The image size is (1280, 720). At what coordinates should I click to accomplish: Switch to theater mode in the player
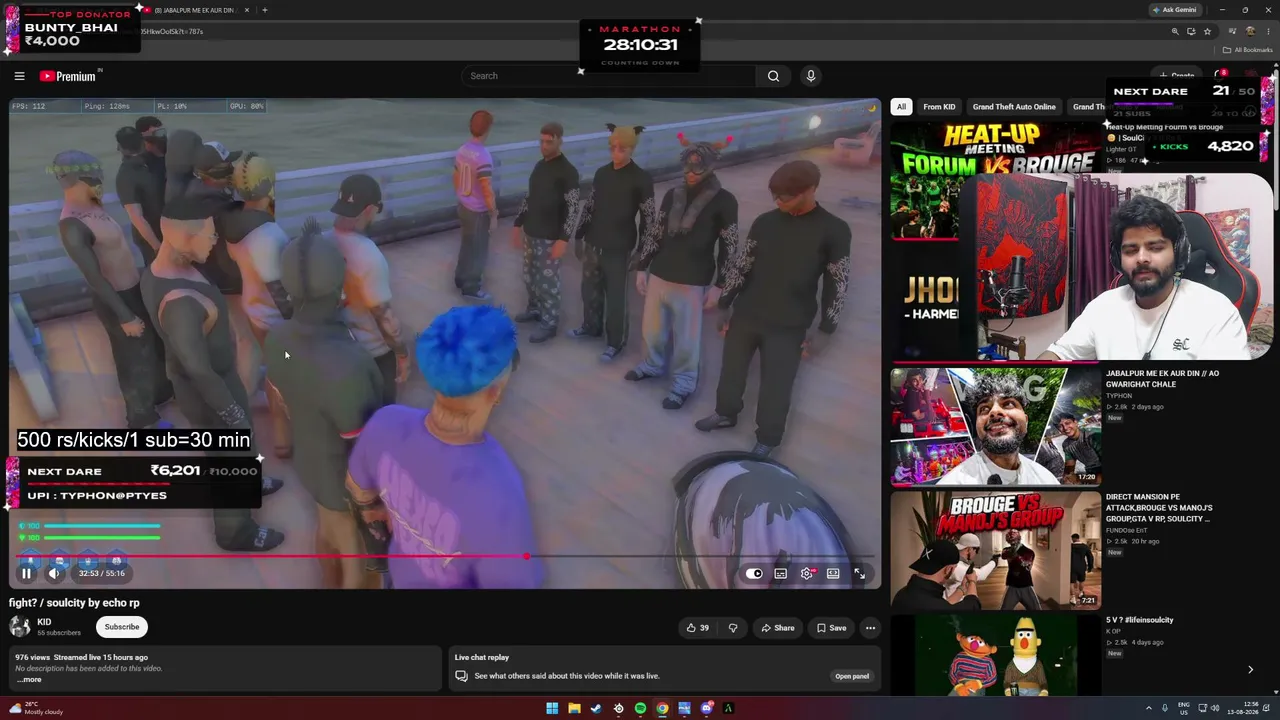pyautogui.click(x=833, y=573)
